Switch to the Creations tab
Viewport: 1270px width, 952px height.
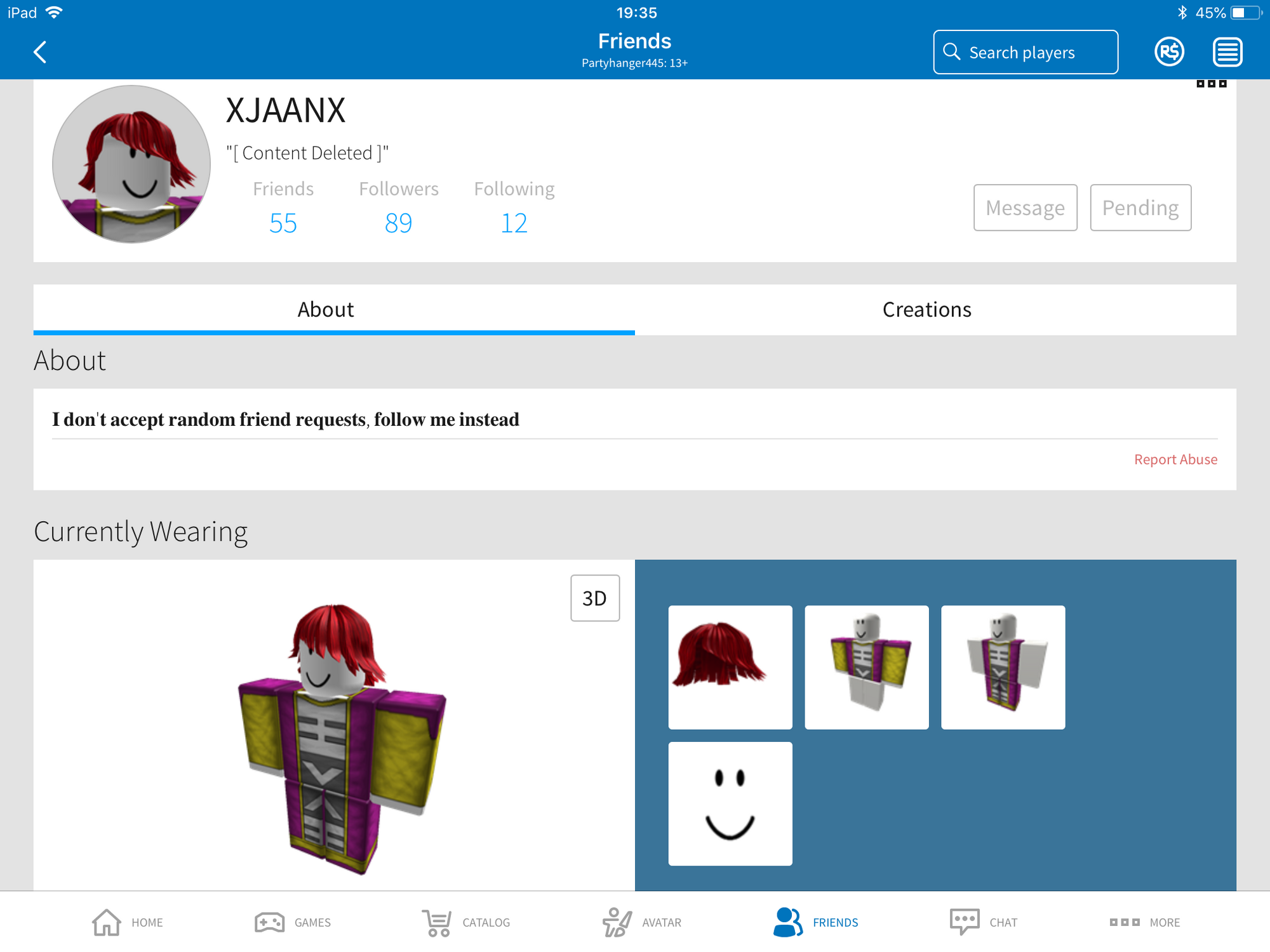pos(928,309)
